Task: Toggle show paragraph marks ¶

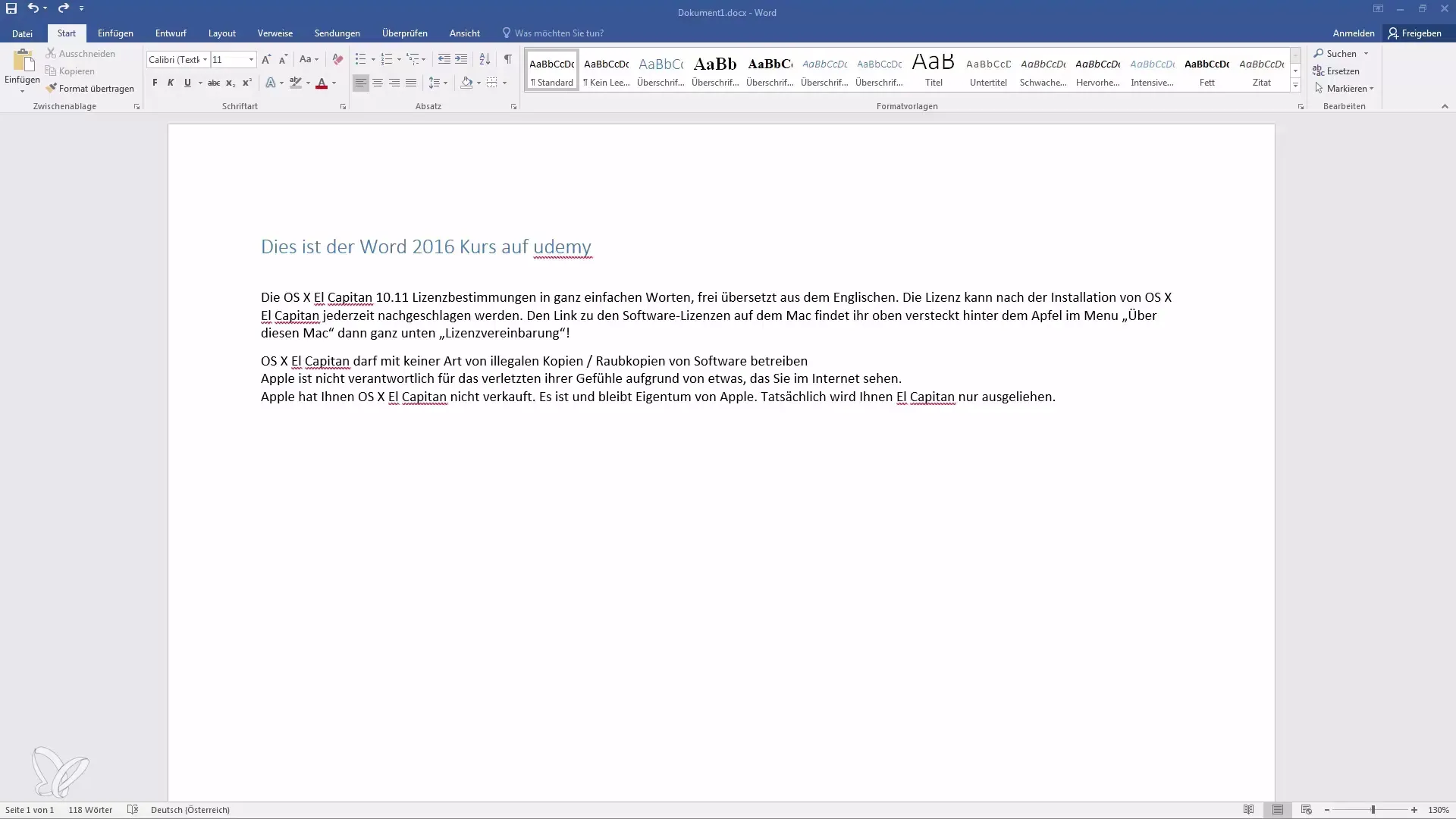Action: coord(508,59)
